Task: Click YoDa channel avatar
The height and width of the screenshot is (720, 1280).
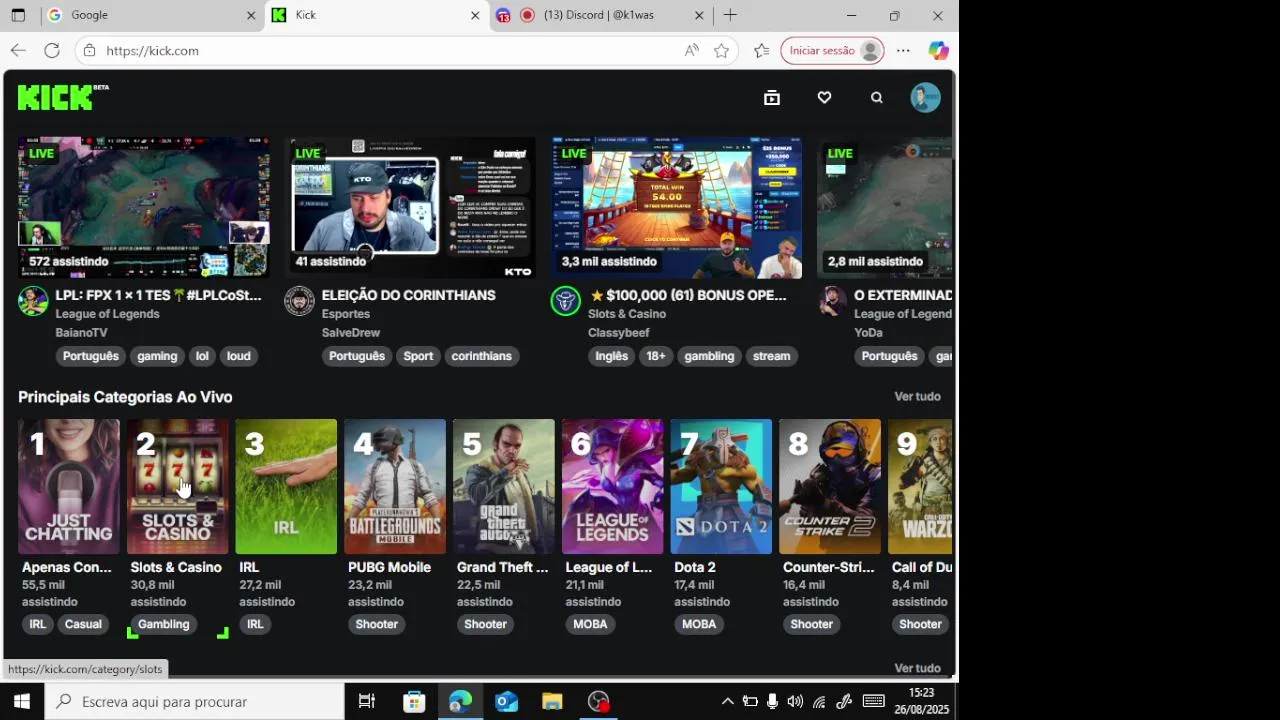Action: pos(832,301)
